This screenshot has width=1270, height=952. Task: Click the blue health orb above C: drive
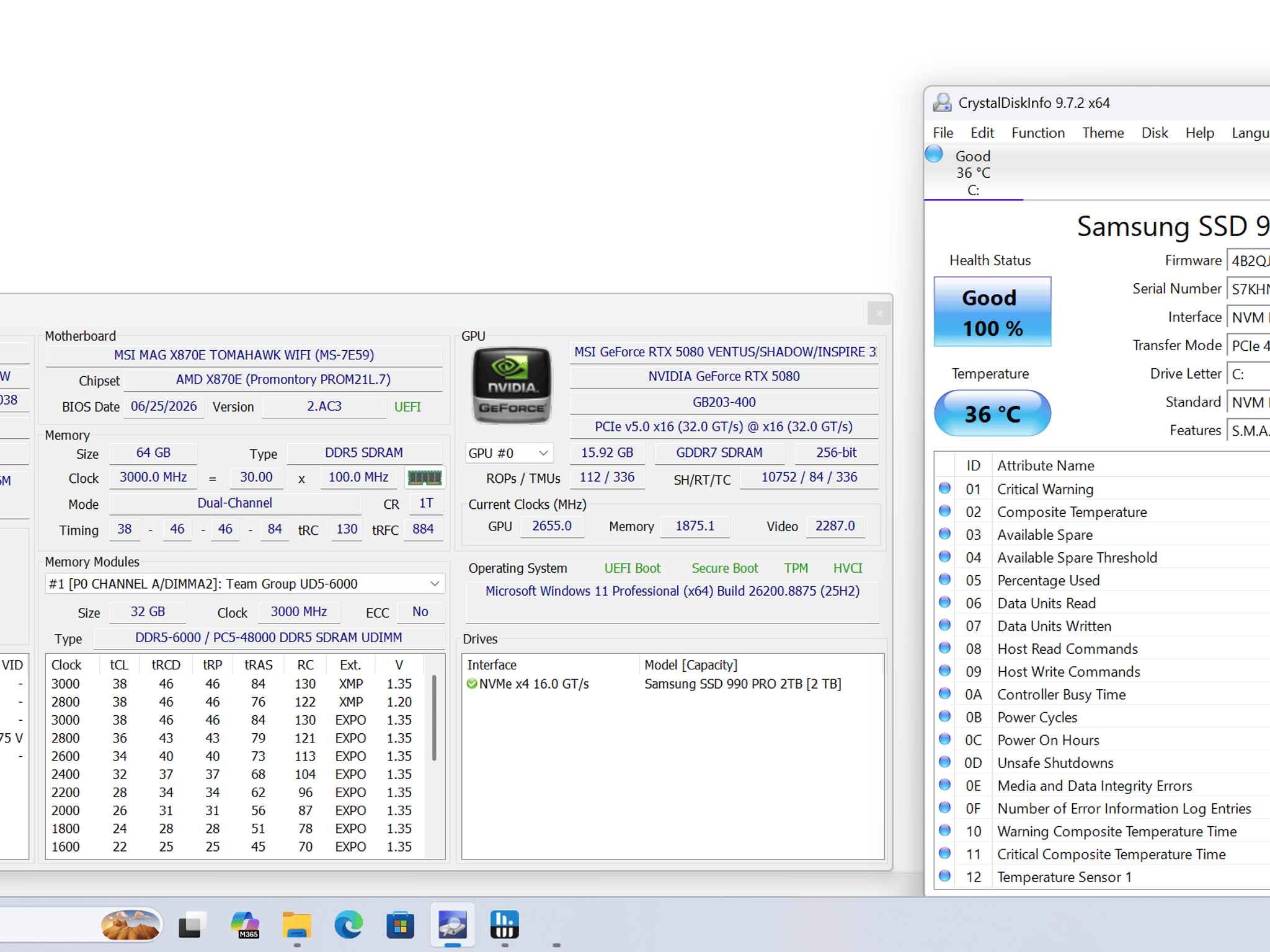coord(934,154)
